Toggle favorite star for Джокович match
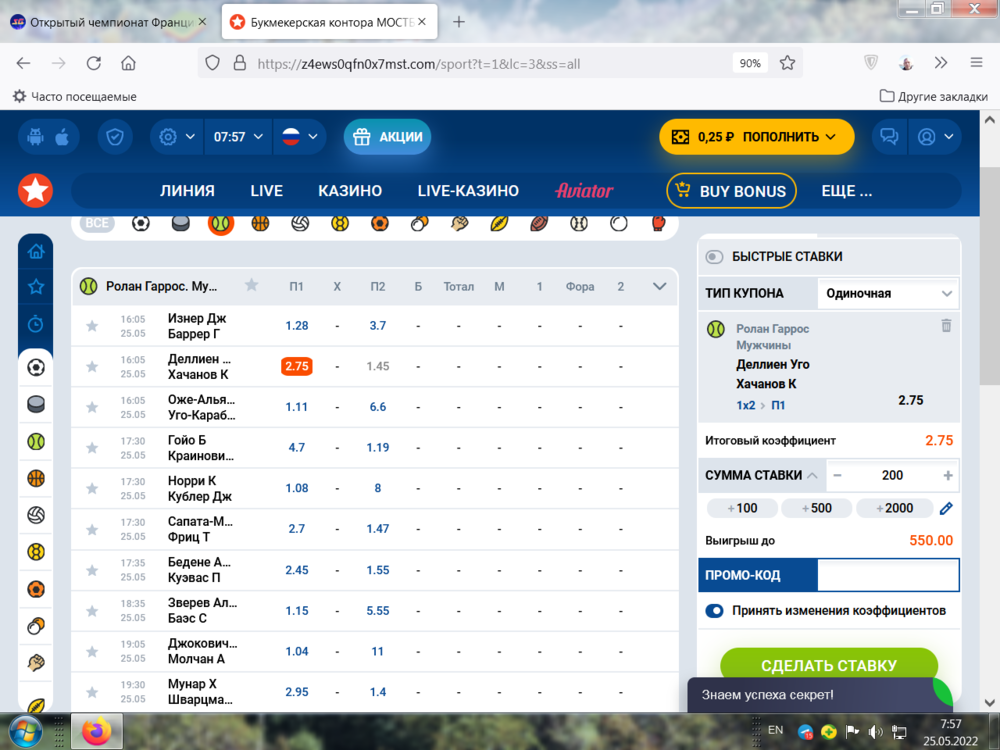The height and width of the screenshot is (750, 1000). point(92,652)
